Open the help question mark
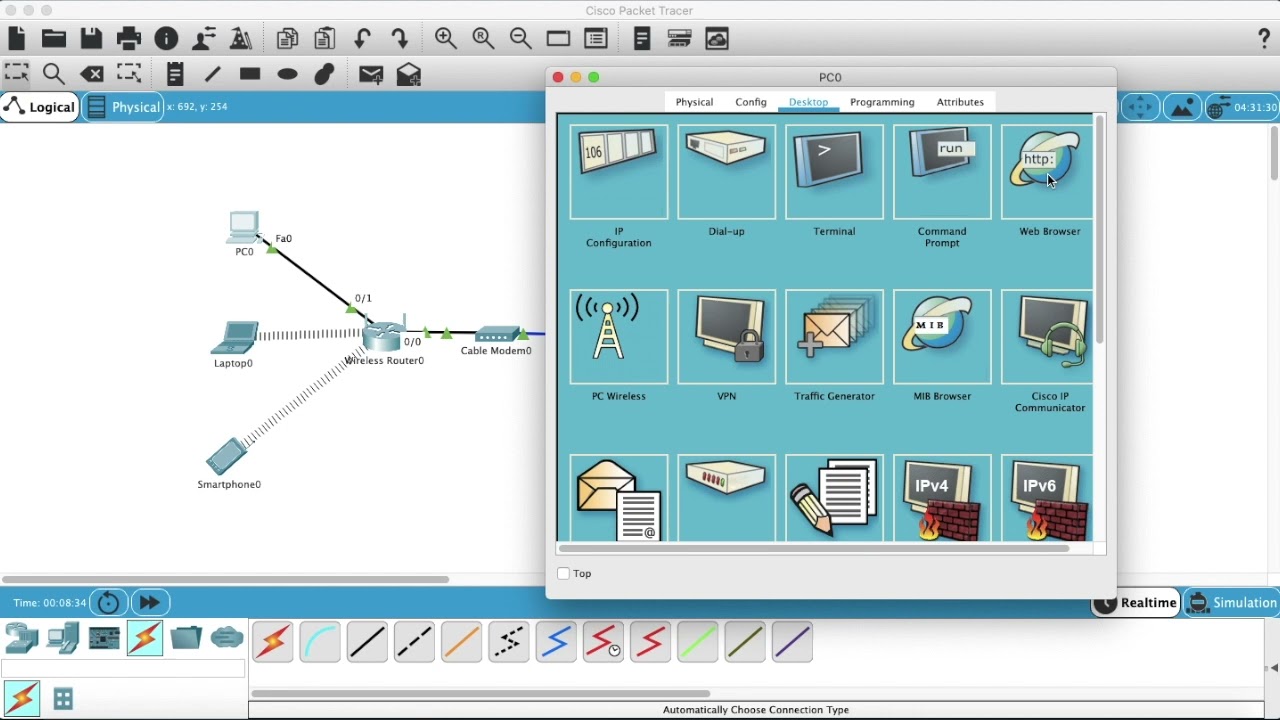This screenshot has height=720, width=1280. point(1264,39)
